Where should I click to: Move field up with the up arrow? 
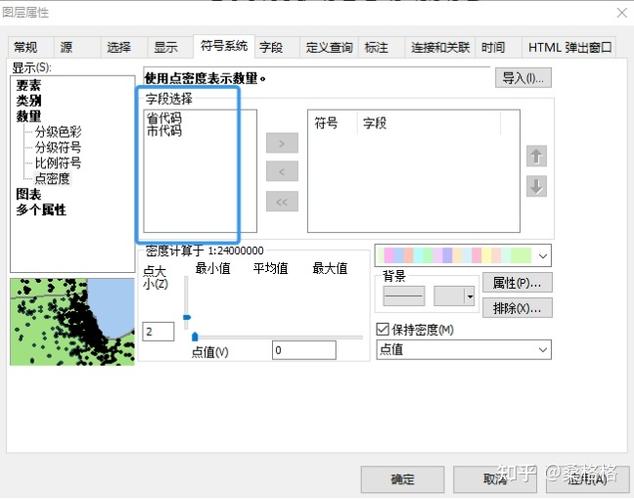coord(536,156)
